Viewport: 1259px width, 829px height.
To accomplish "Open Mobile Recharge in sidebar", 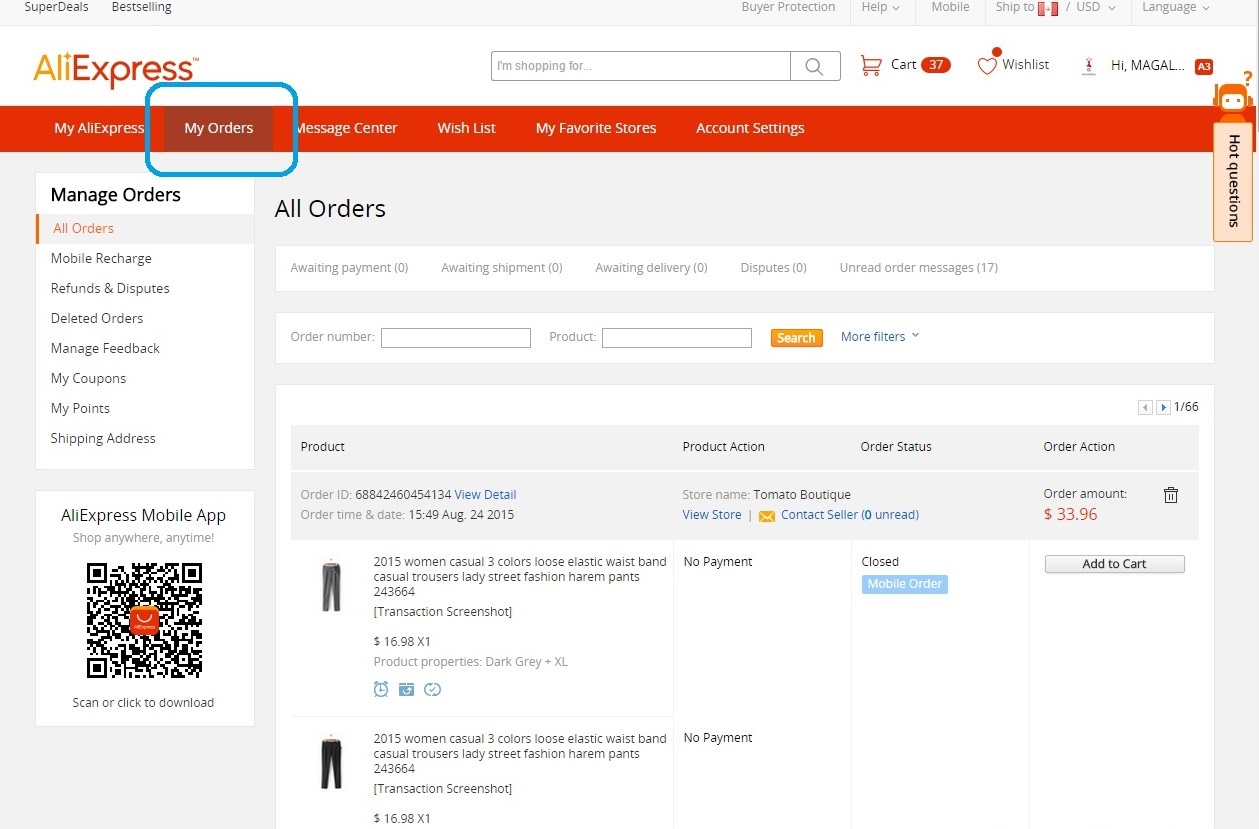I will click(x=101, y=258).
